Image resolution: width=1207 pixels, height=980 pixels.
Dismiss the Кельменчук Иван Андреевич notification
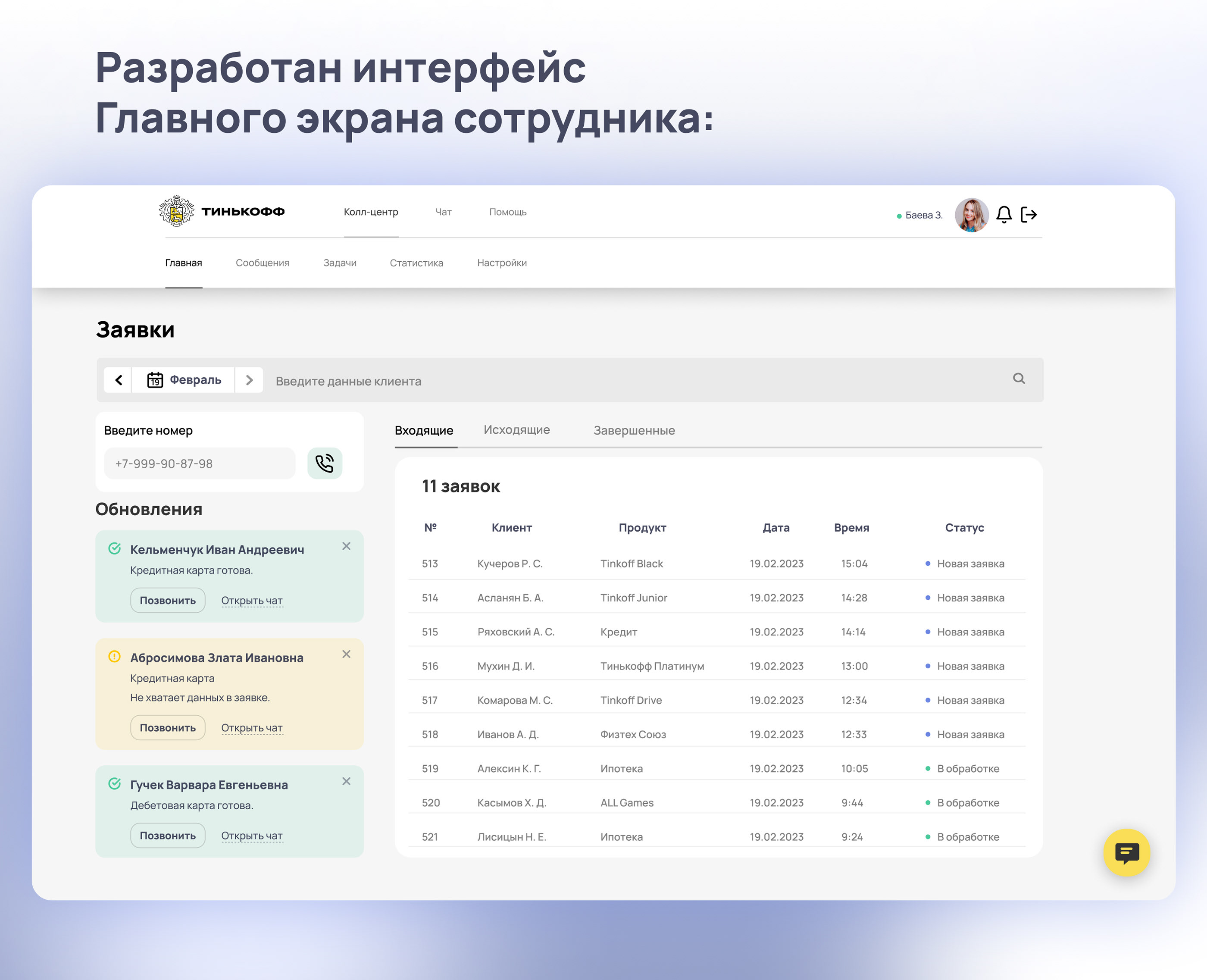(x=347, y=546)
